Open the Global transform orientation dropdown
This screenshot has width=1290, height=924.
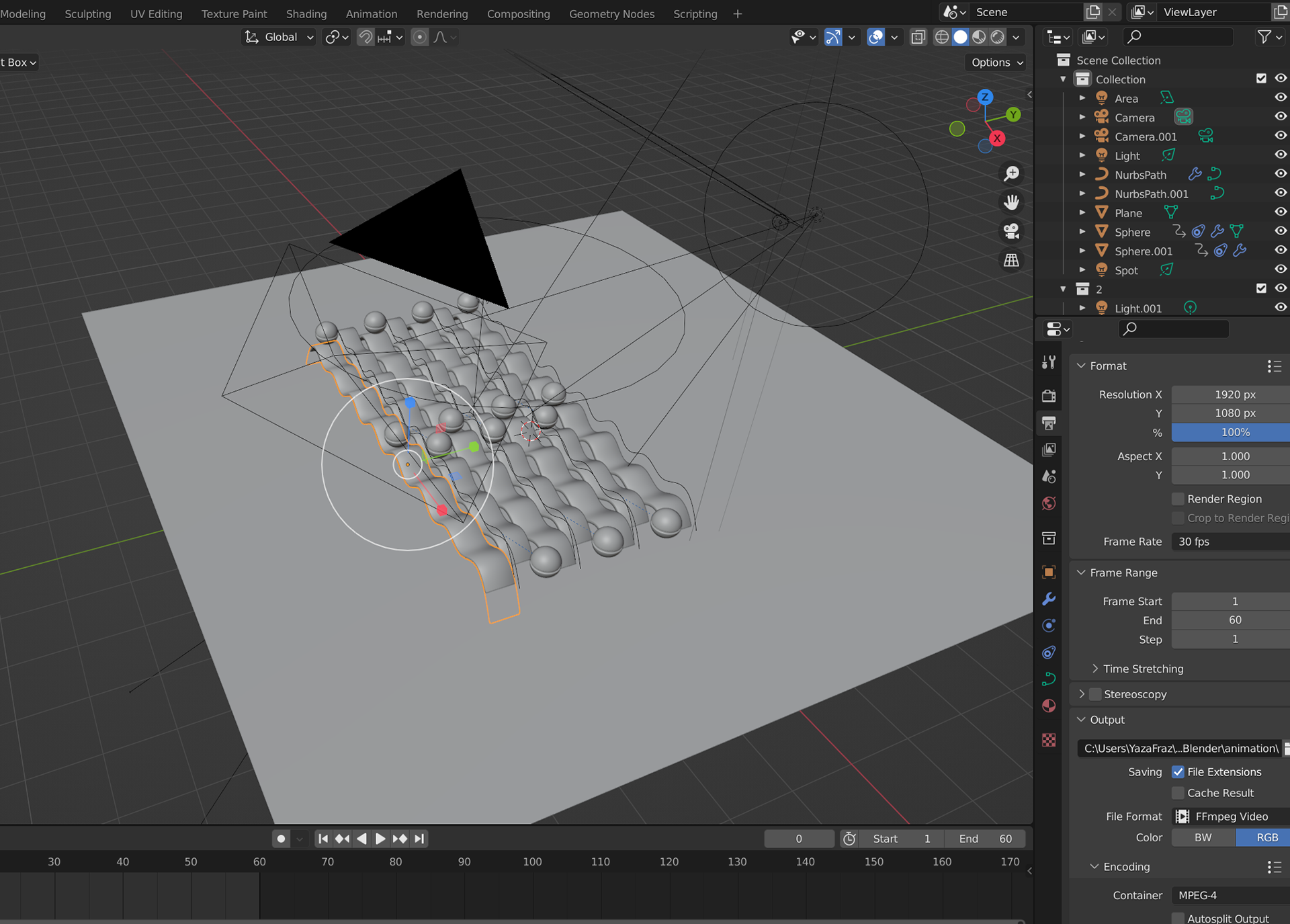click(x=279, y=37)
